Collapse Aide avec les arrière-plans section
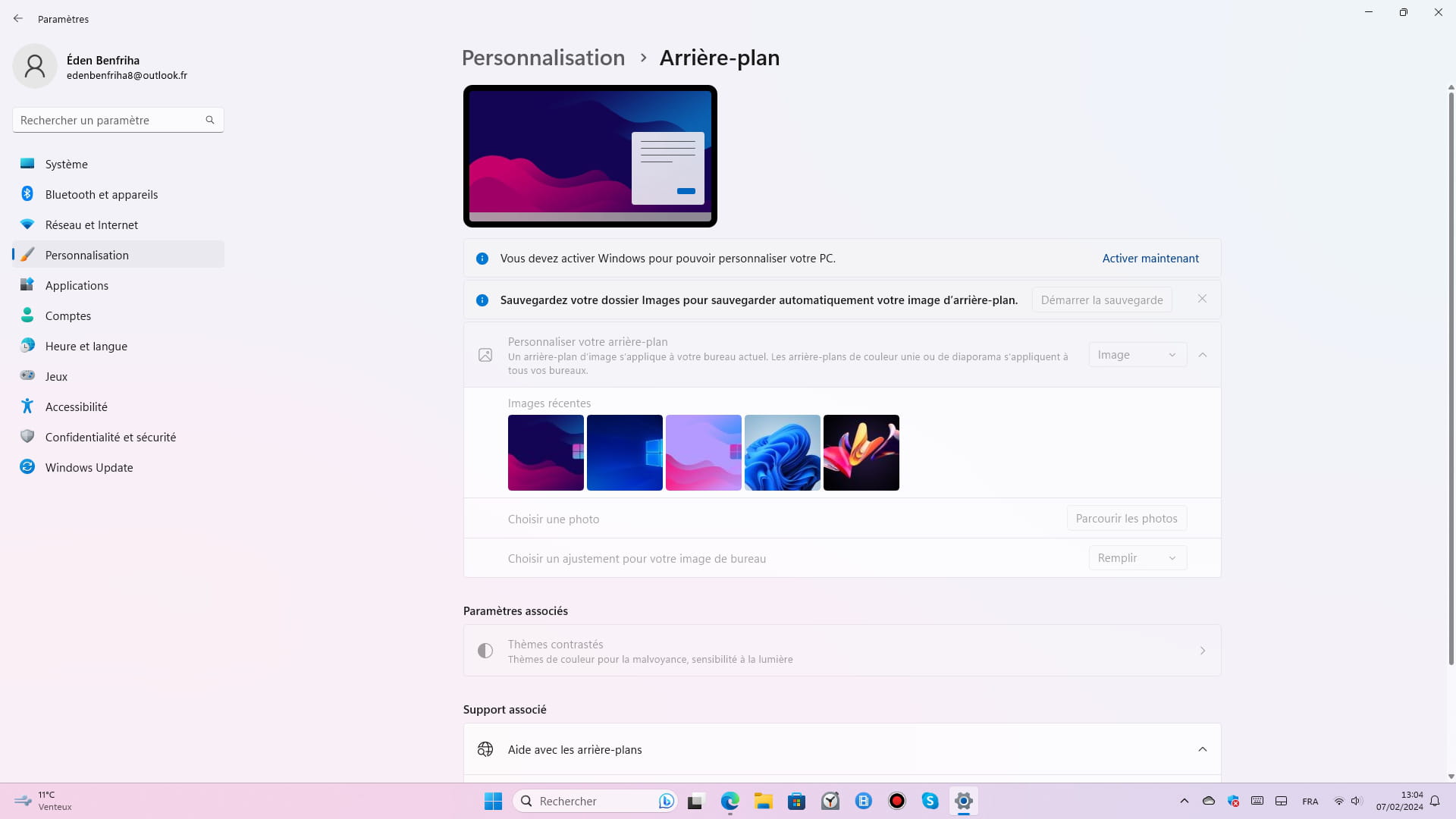This screenshot has height=819, width=1456. pos(1203,749)
